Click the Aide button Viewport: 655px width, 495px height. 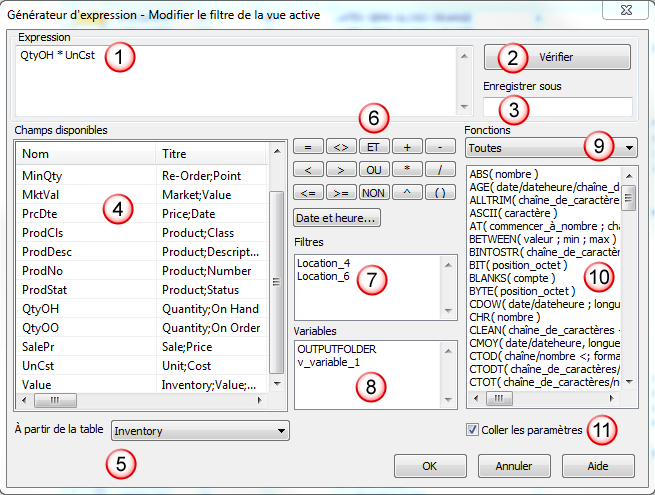598,466
